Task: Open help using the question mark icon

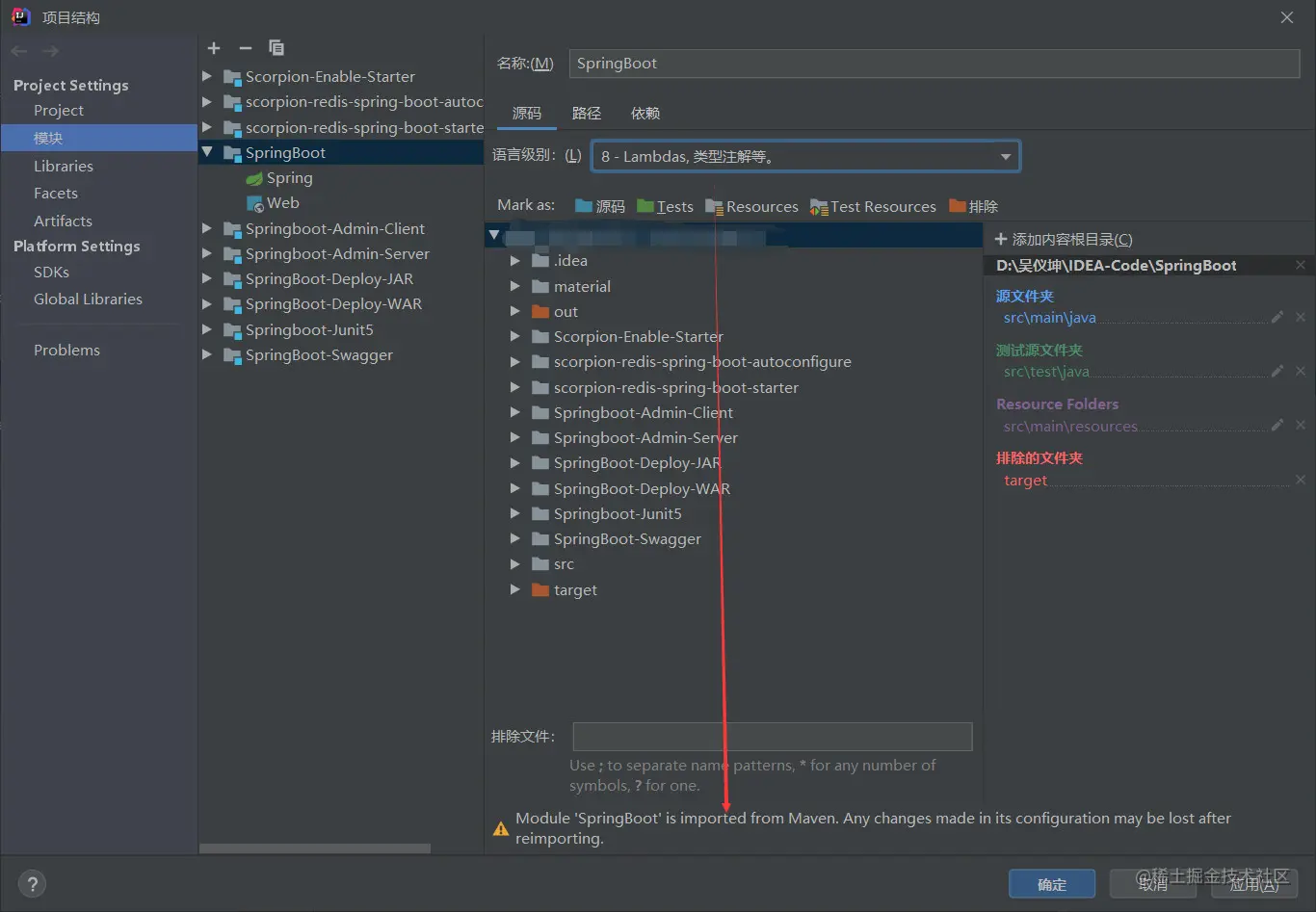Action: tap(32, 883)
